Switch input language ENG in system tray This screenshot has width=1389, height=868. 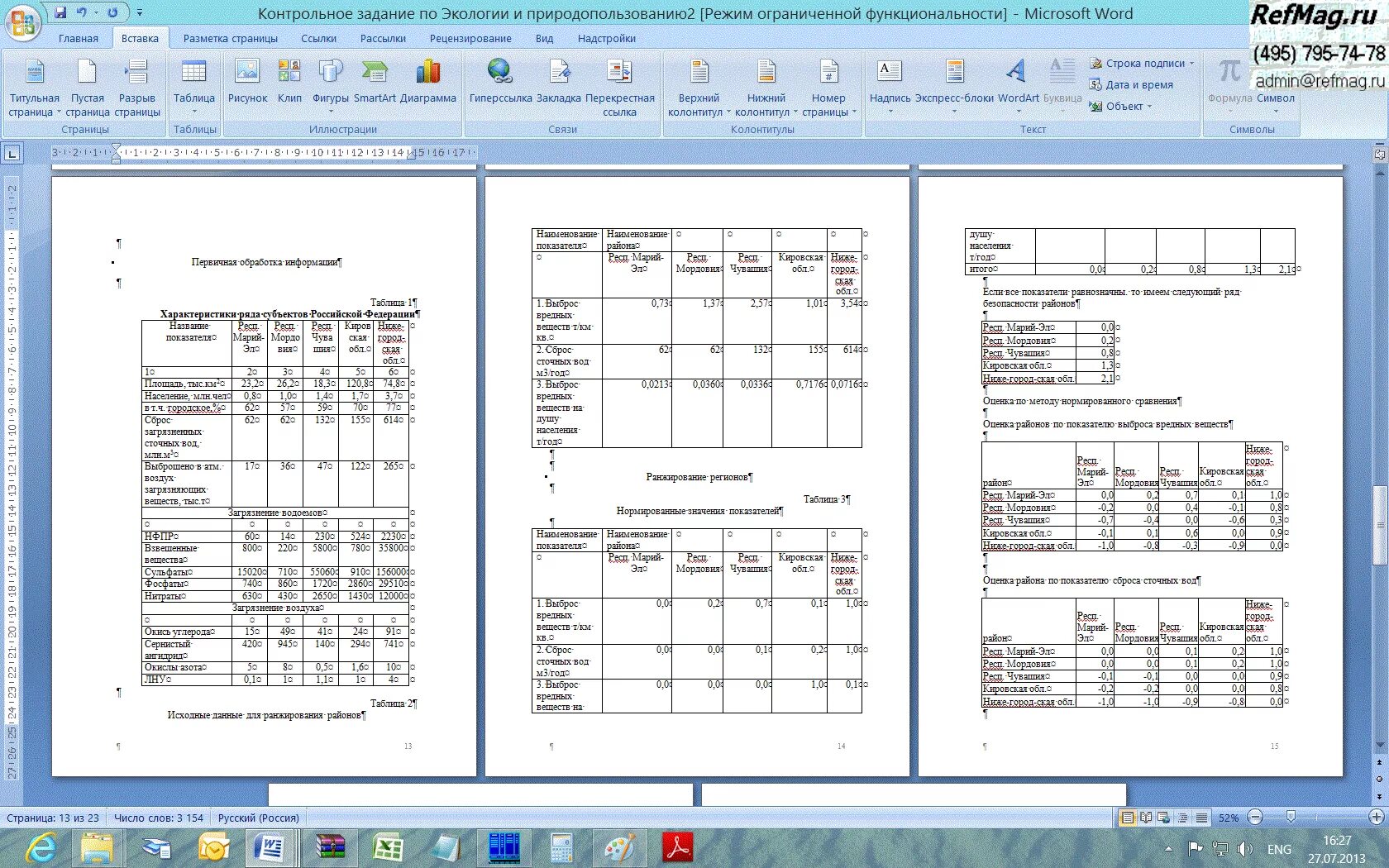coord(1279,849)
